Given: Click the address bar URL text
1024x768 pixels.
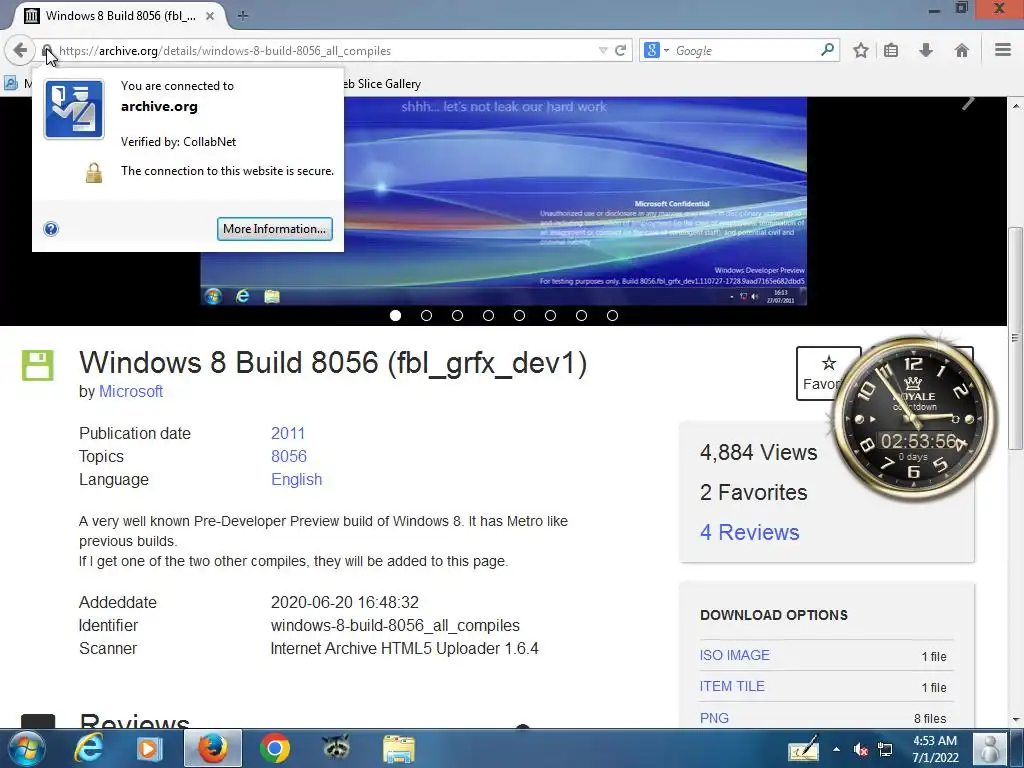Looking at the screenshot, I should pyautogui.click(x=225, y=50).
